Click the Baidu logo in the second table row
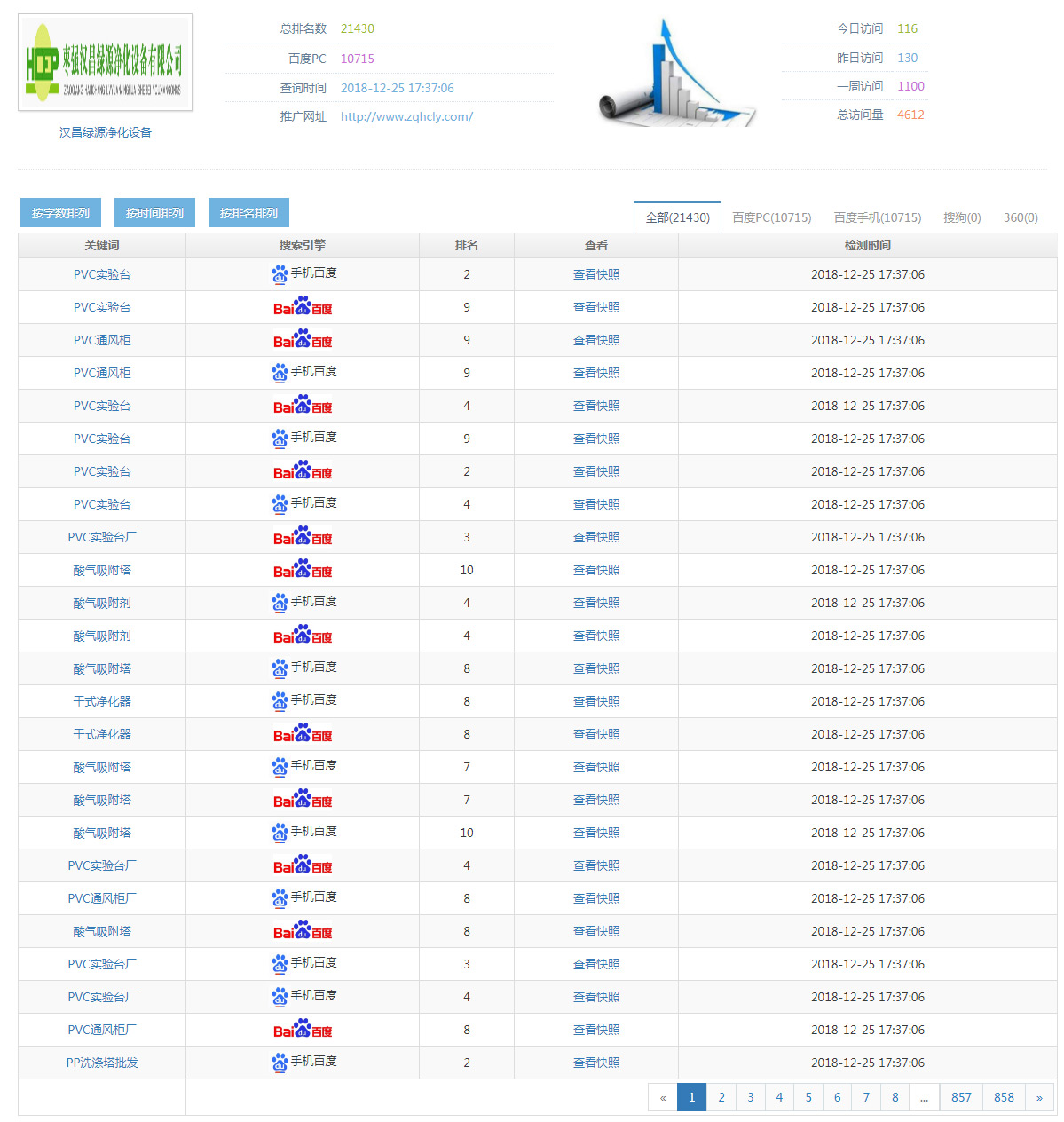The height and width of the screenshot is (1122, 1064). click(303, 307)
